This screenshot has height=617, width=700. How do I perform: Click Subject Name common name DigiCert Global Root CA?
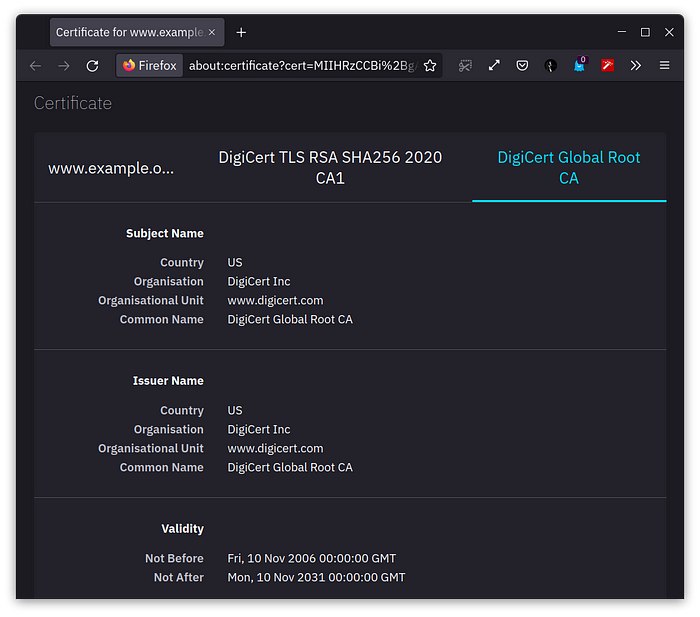tap(290, 320)
